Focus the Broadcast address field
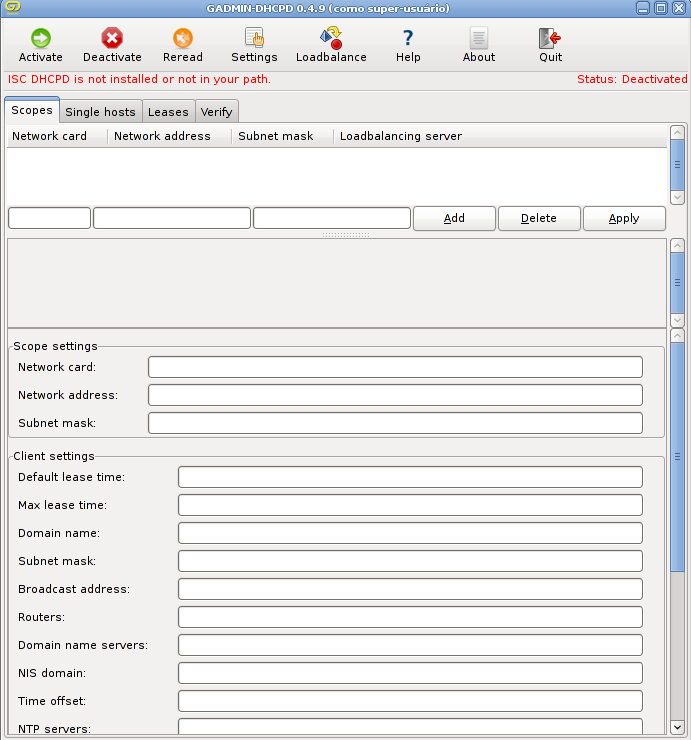Screen dimensions: 691x740 (410, 589)
